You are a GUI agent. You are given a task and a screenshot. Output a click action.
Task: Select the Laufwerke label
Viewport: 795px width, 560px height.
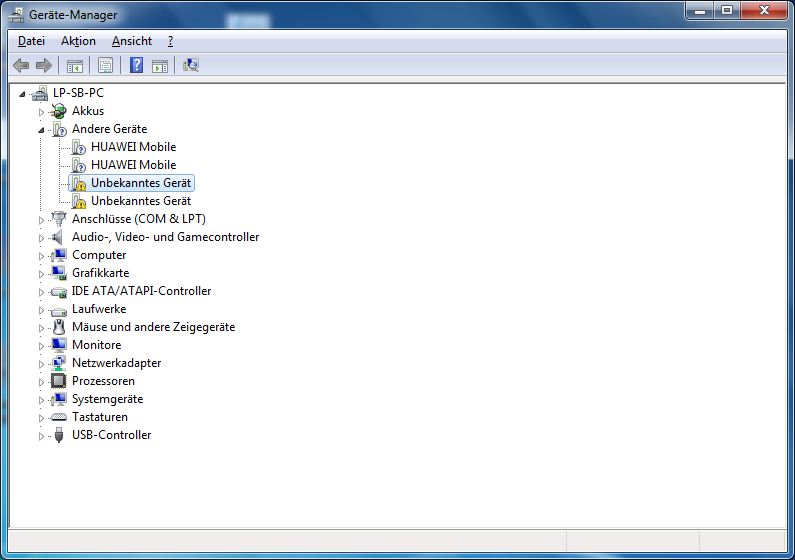[99, 309]
